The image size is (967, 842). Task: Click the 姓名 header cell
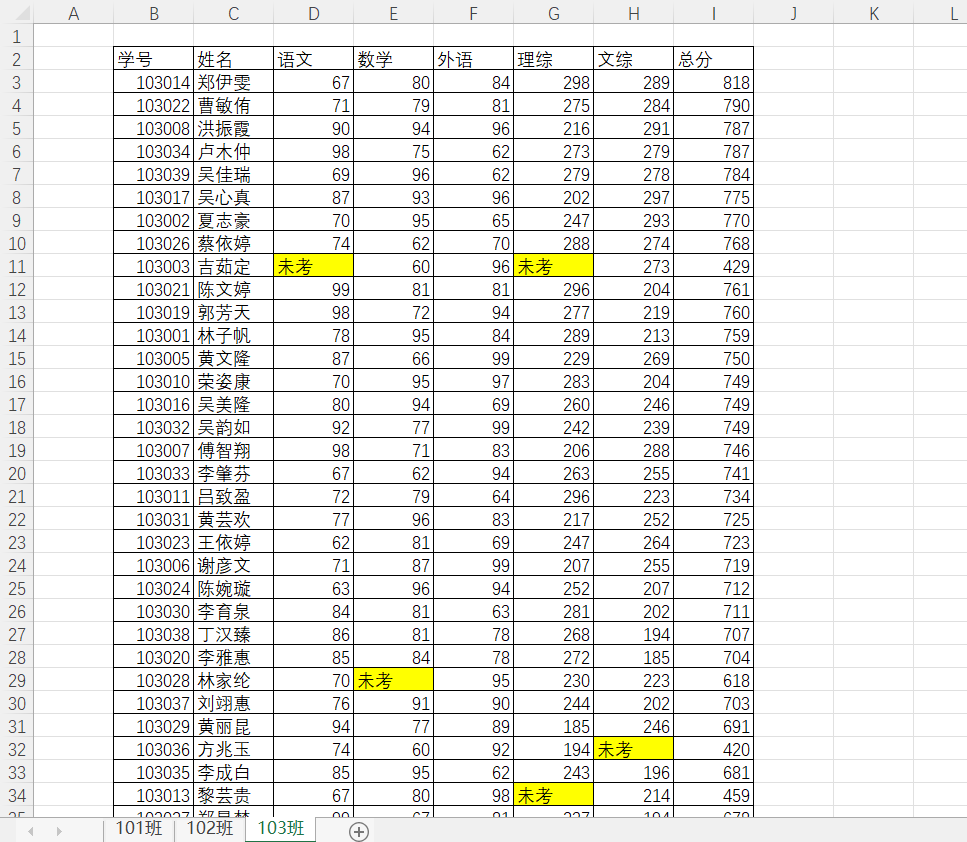point(234,59)
